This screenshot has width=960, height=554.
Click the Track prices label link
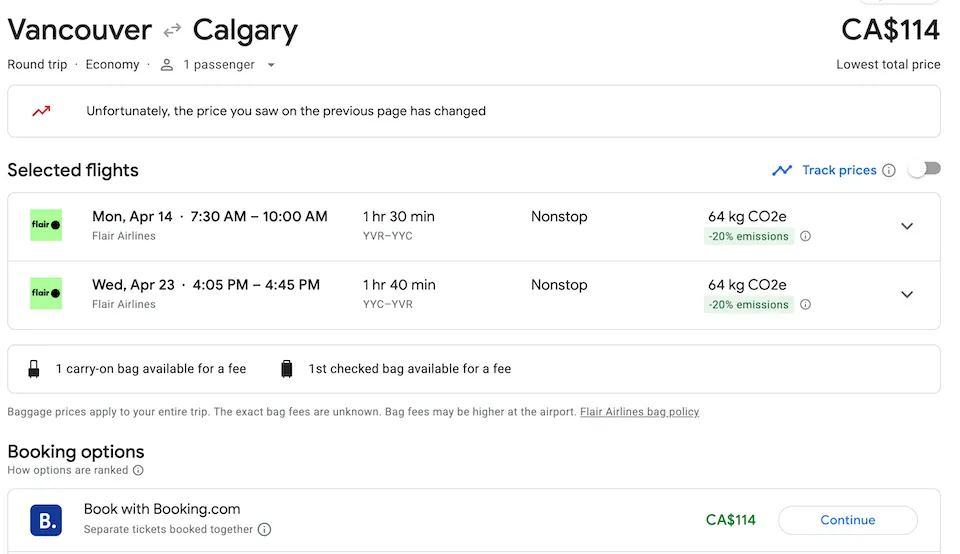[839, 170]
